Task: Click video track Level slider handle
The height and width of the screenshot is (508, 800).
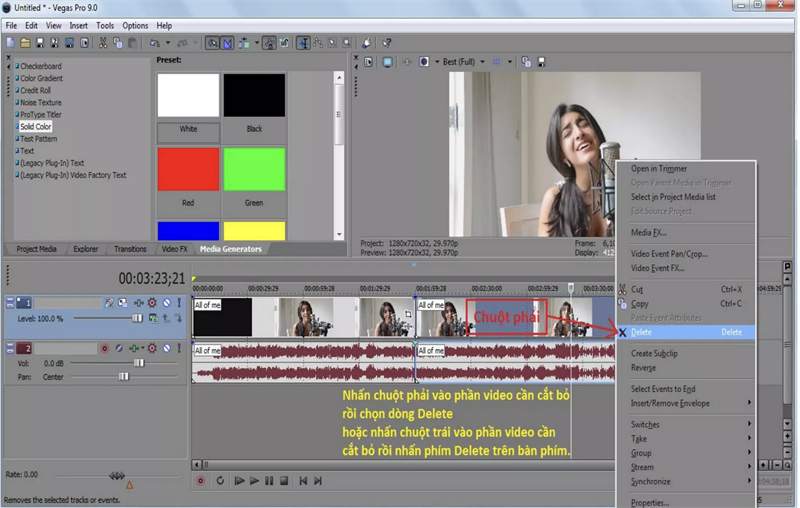Action: [x=137, y=318]
